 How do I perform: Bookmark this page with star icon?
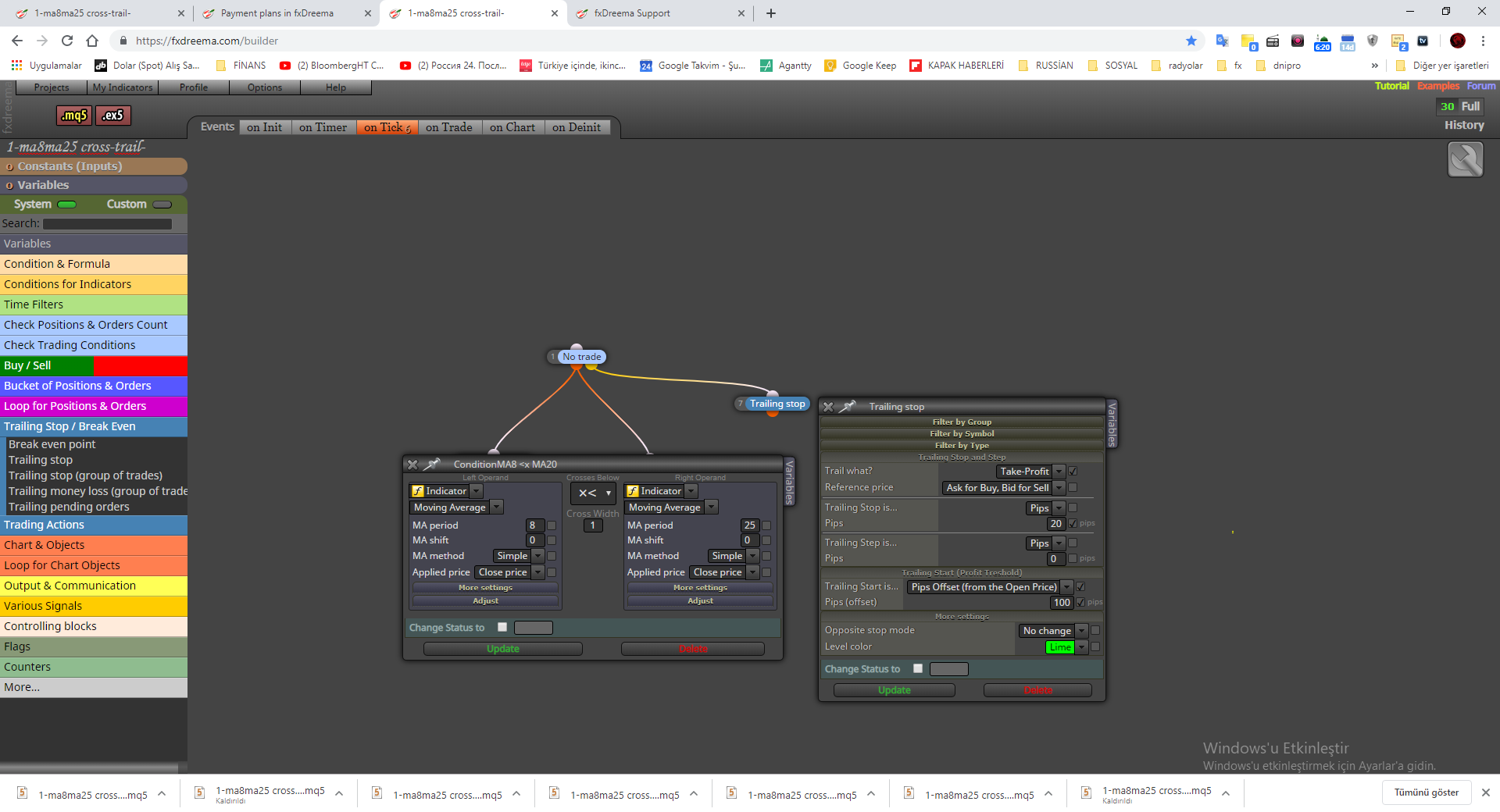click(1191, 41)
